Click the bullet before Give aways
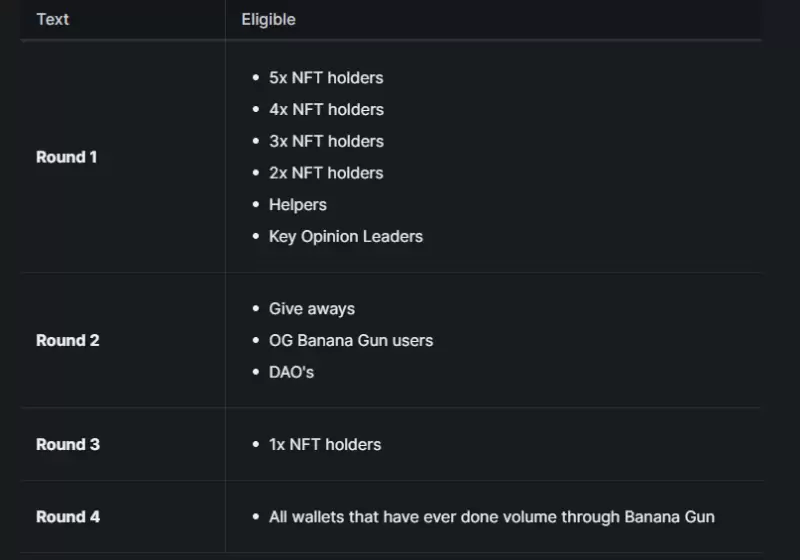 click(x=256, y=309)
